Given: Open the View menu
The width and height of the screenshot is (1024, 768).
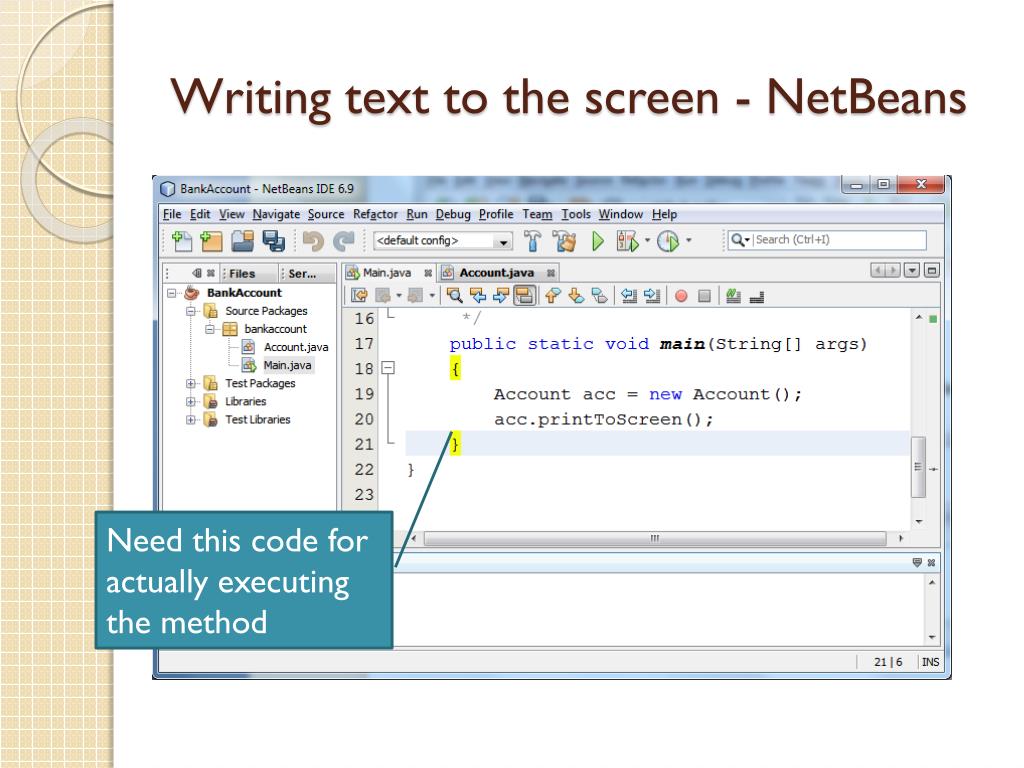Looking at the screenshot, I should (231, 214).
